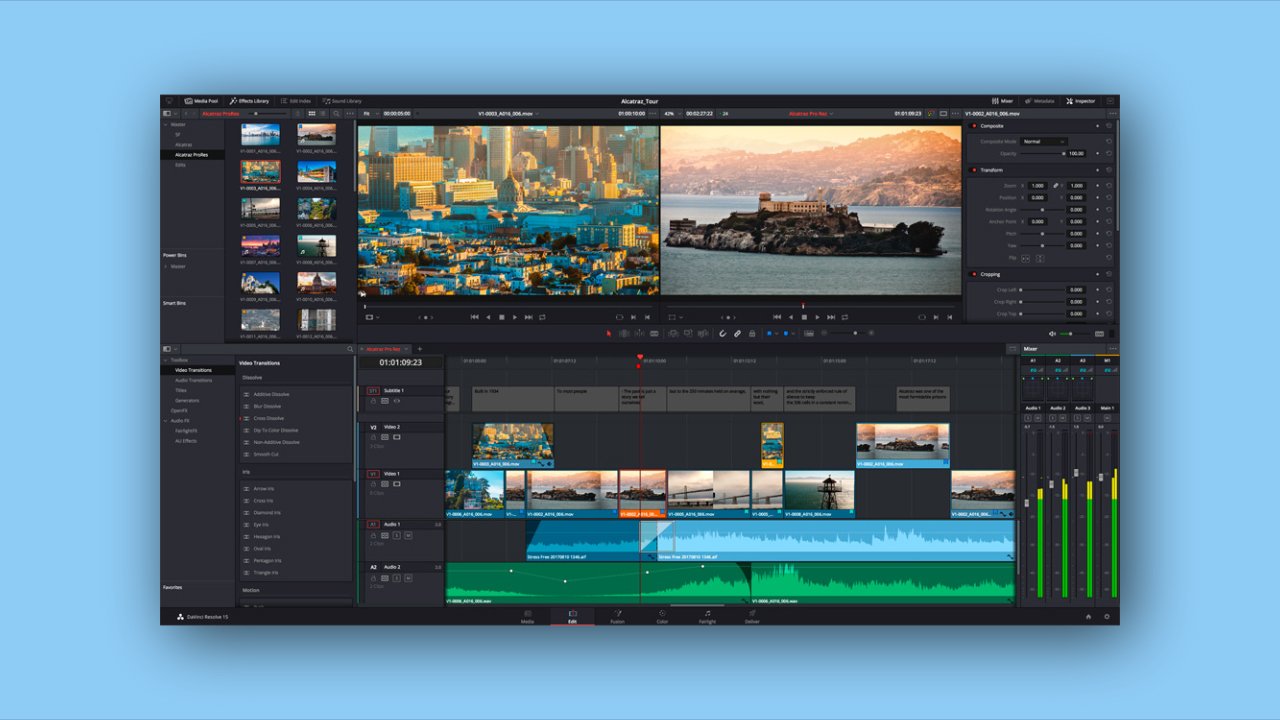The width and height of the screenshot is (1280, 720).
Task: Open the Composite Mode dropdown
Action: (x=1046, y=141)
